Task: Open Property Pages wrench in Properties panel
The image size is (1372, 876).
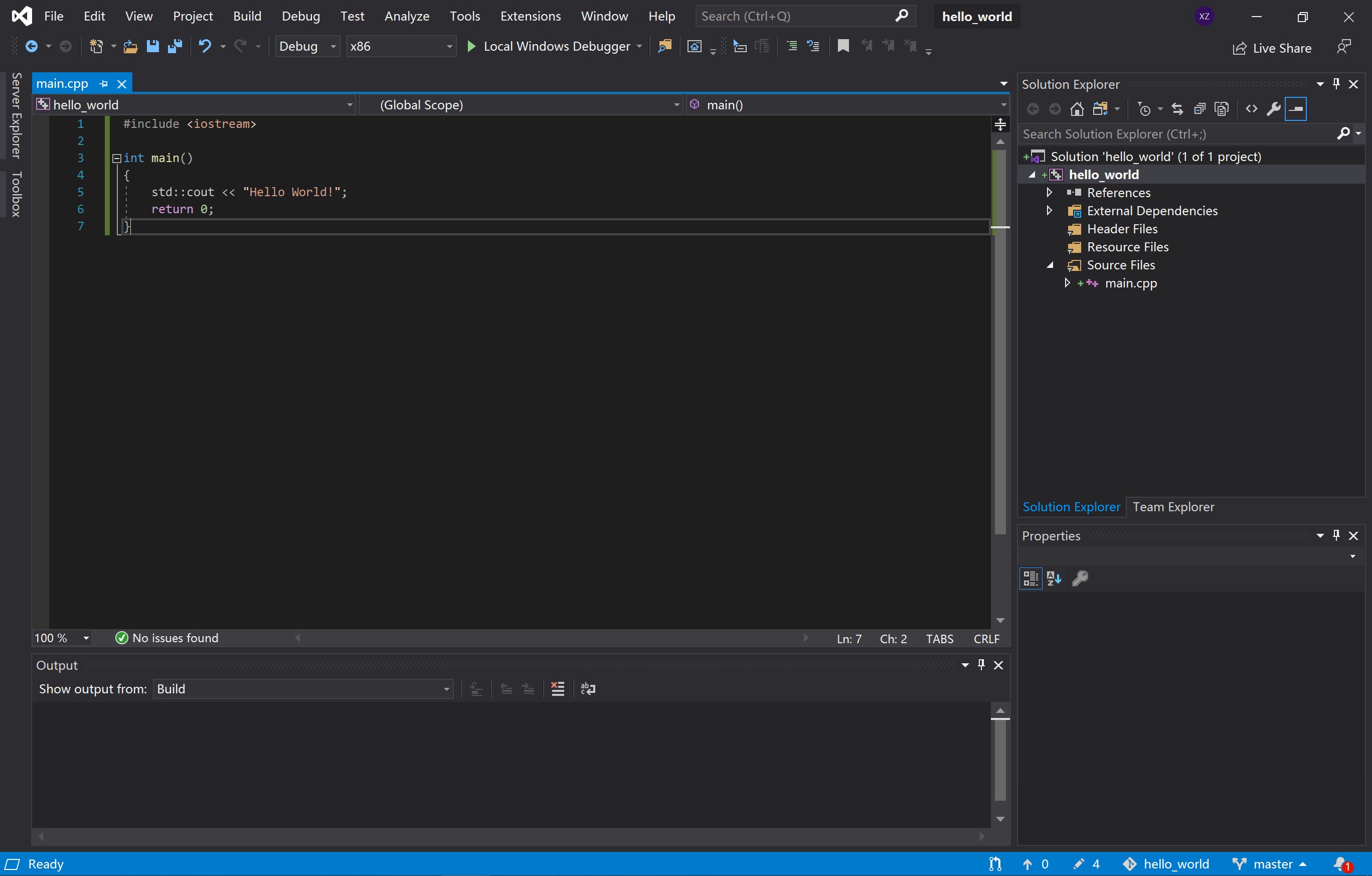Action: click(1080, 578)
